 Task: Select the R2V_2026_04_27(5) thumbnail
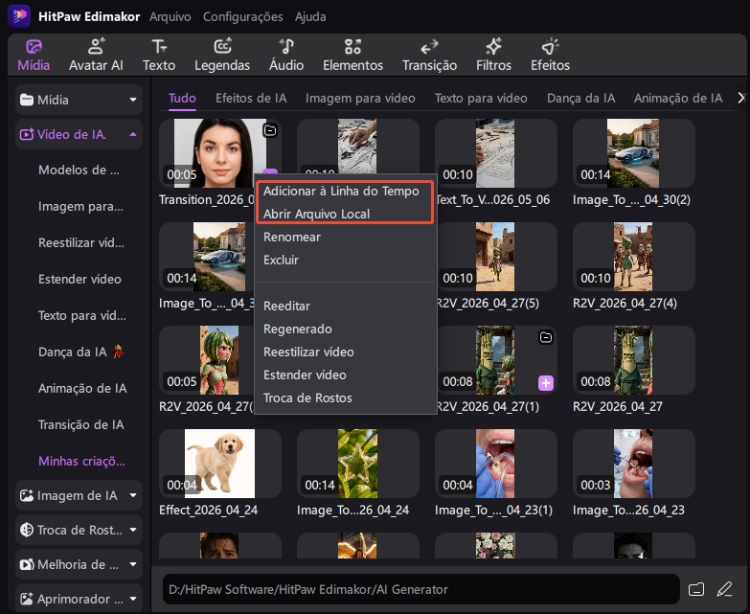tap(496, 256)
